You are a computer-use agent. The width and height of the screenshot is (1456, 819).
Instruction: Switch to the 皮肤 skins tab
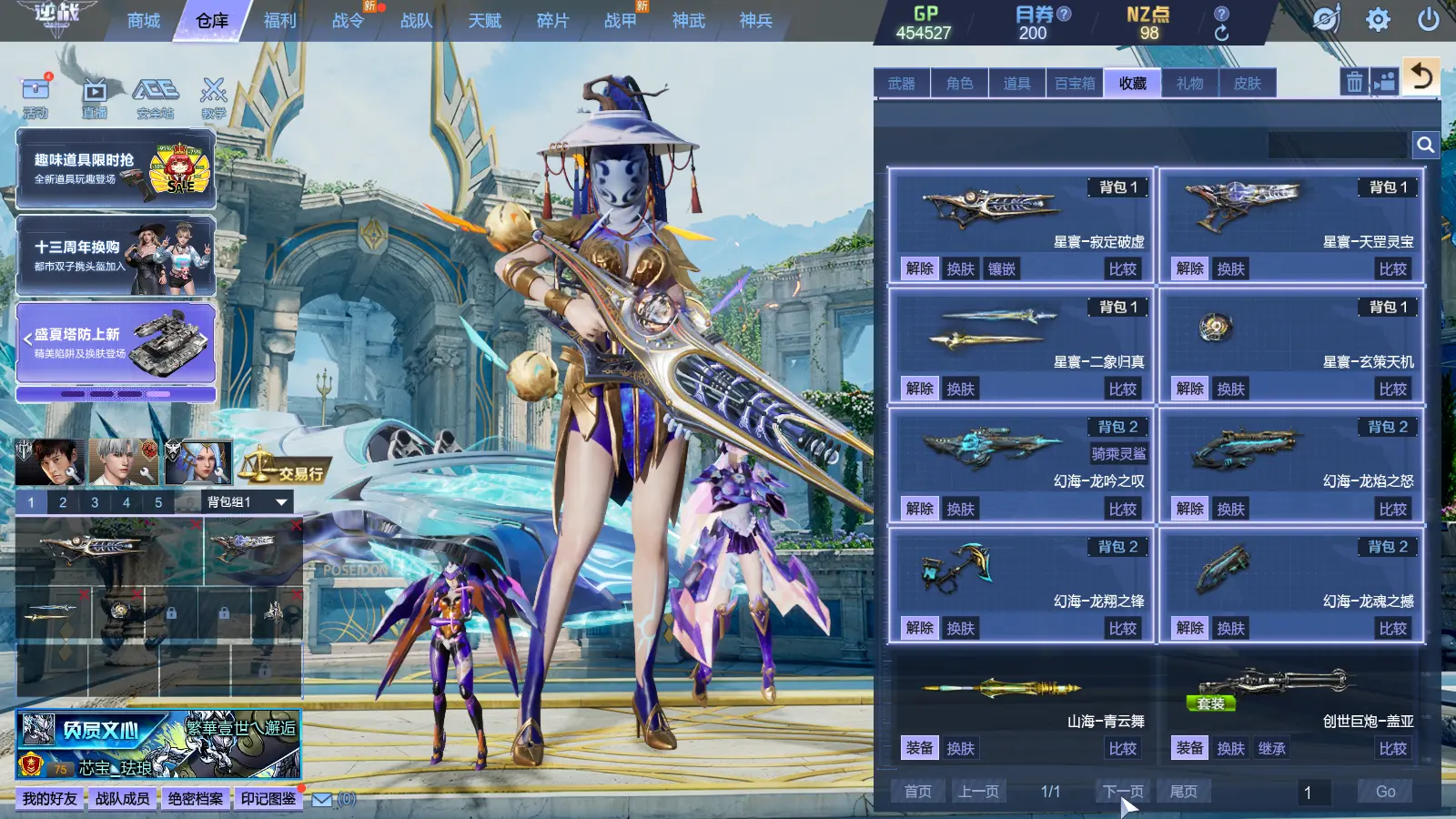(x=1247, y=83)
